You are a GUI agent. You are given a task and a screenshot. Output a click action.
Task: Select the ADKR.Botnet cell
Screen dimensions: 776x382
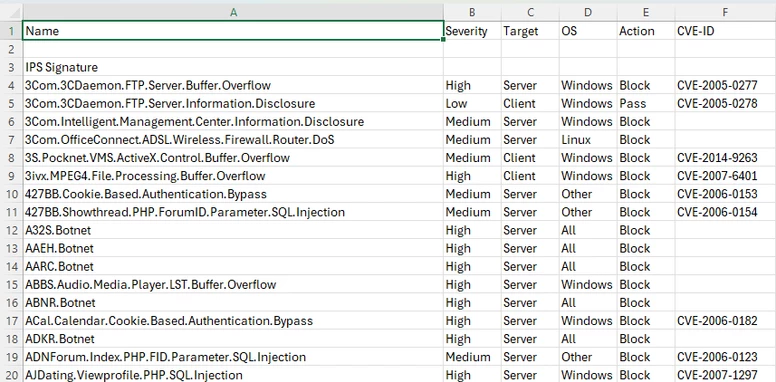pos(233,339)
